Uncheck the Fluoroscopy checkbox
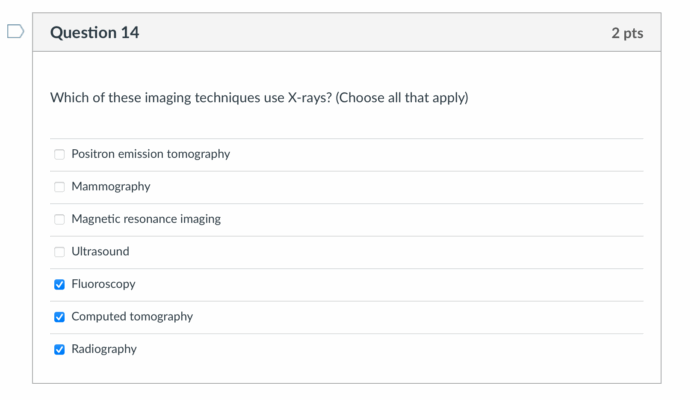Viewport: 700px width, 400px height. (x=59, y=284)
